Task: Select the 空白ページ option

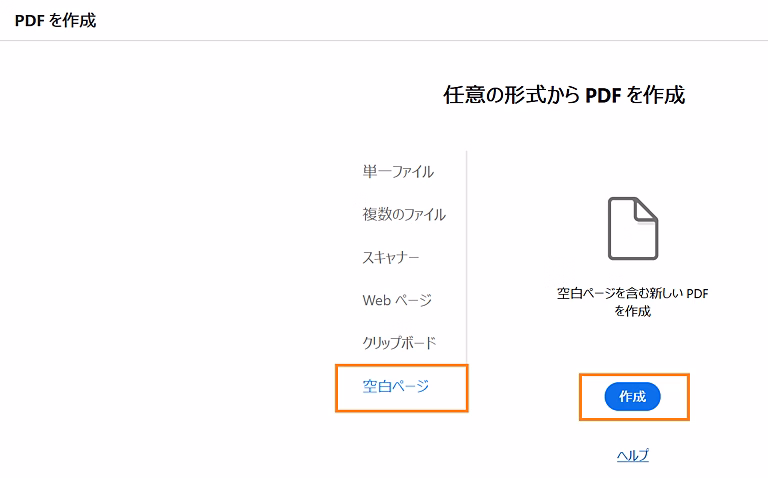Action: (x=396, y=386)
